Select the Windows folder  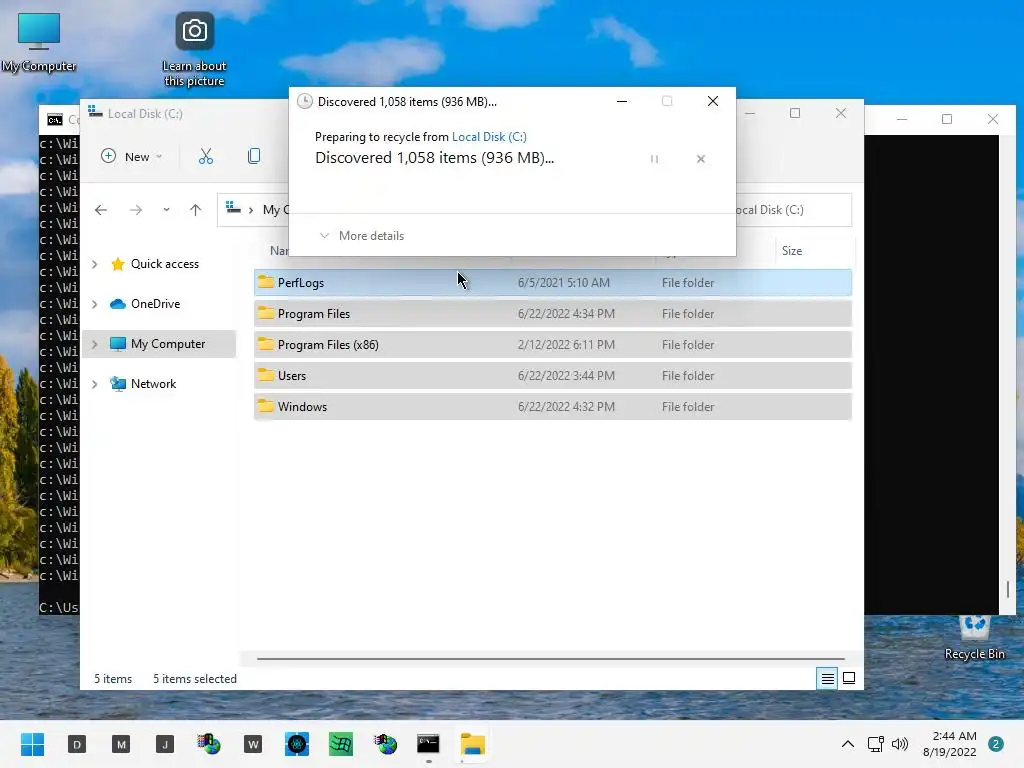(x=552, y=407)
